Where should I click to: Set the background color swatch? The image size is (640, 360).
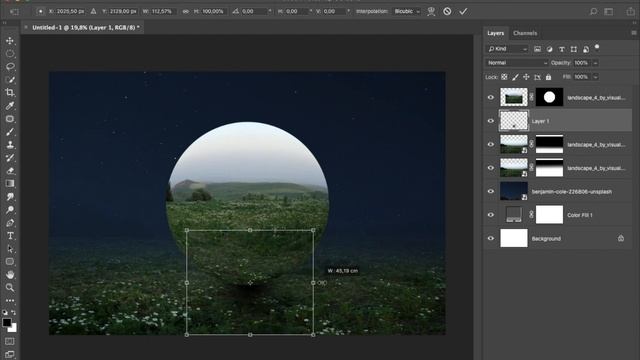tap(13, 328)
